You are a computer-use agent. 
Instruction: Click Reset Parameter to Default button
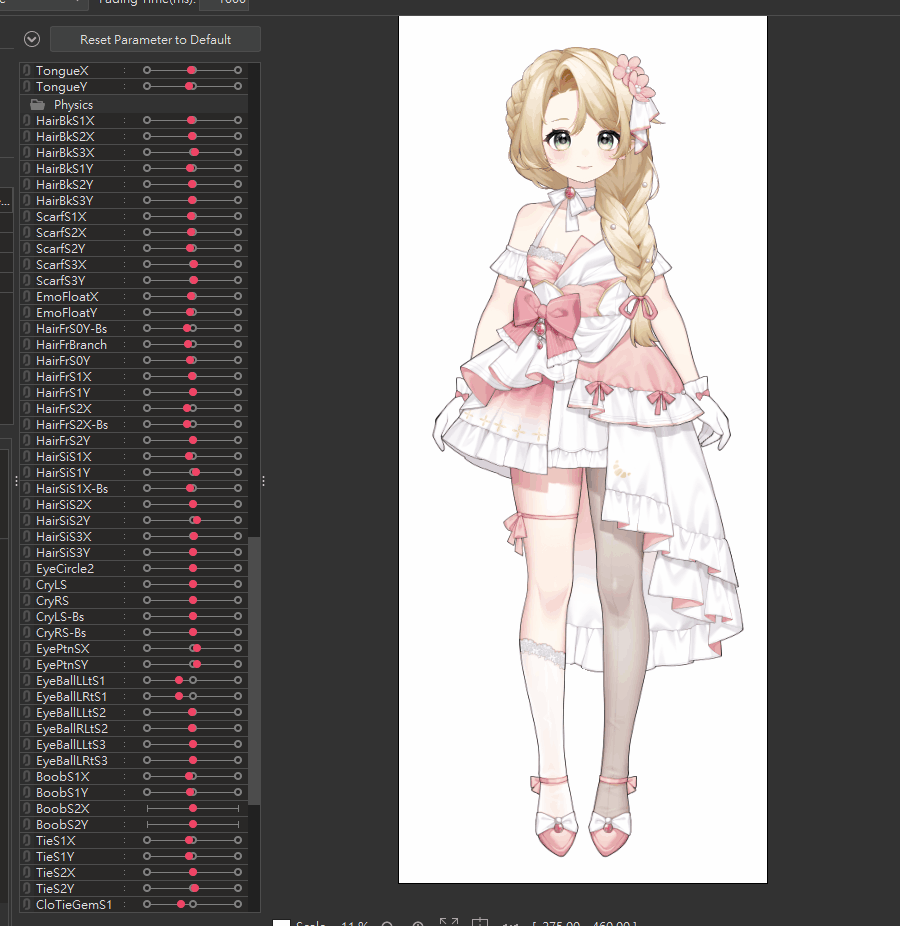pyautogui.click(x=155, y=40)
